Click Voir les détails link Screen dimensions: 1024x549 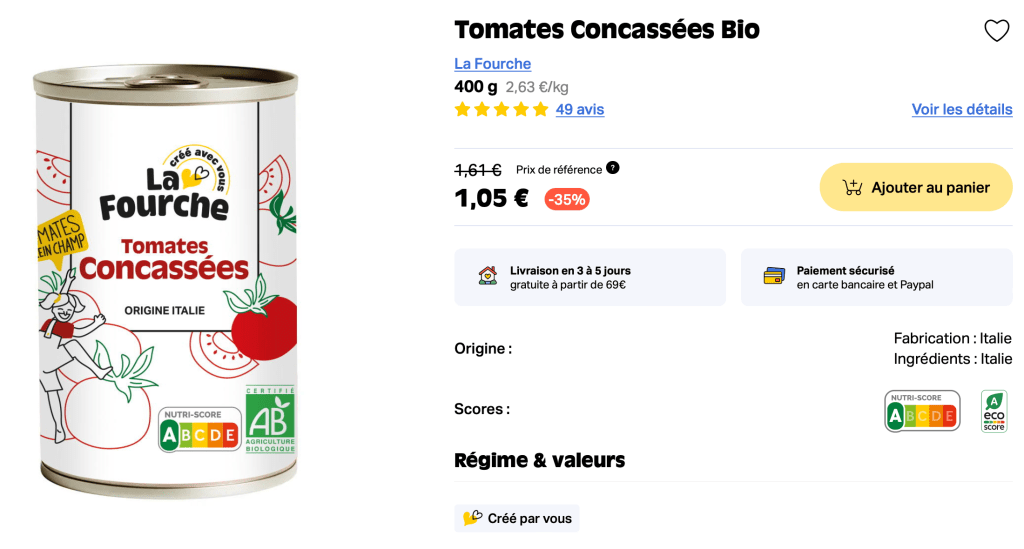pyautogui.click(x=962, y=110)
